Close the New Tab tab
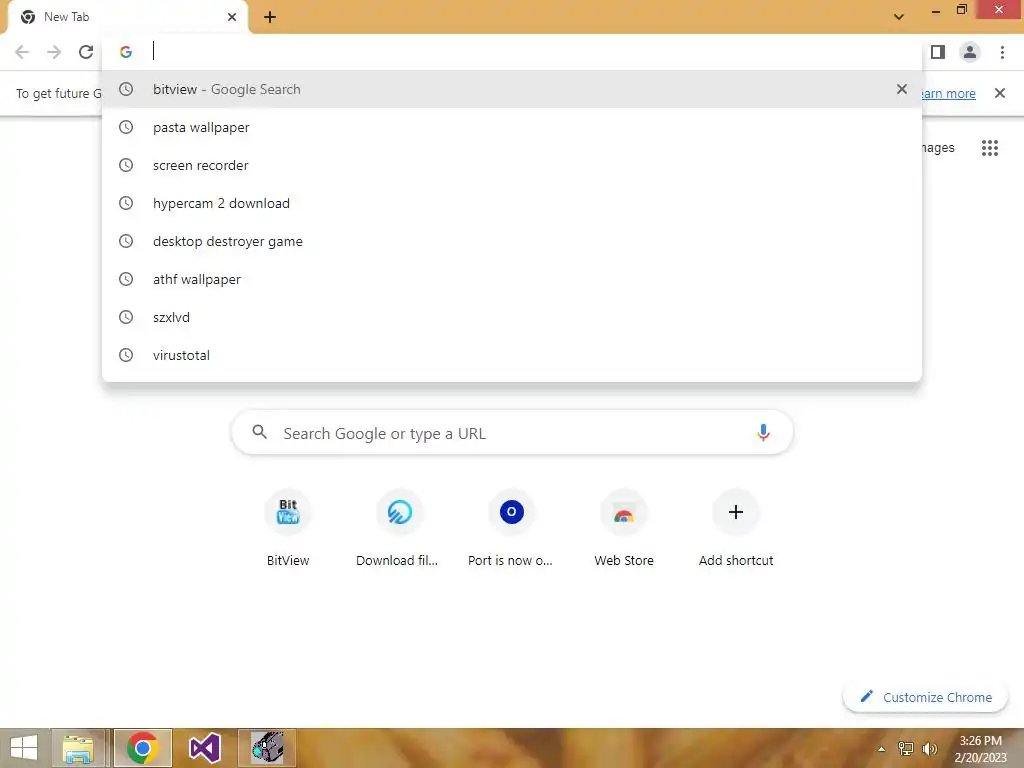This screenshot has height=768, width=1024. pyautogui.click(x=232, y=17)
